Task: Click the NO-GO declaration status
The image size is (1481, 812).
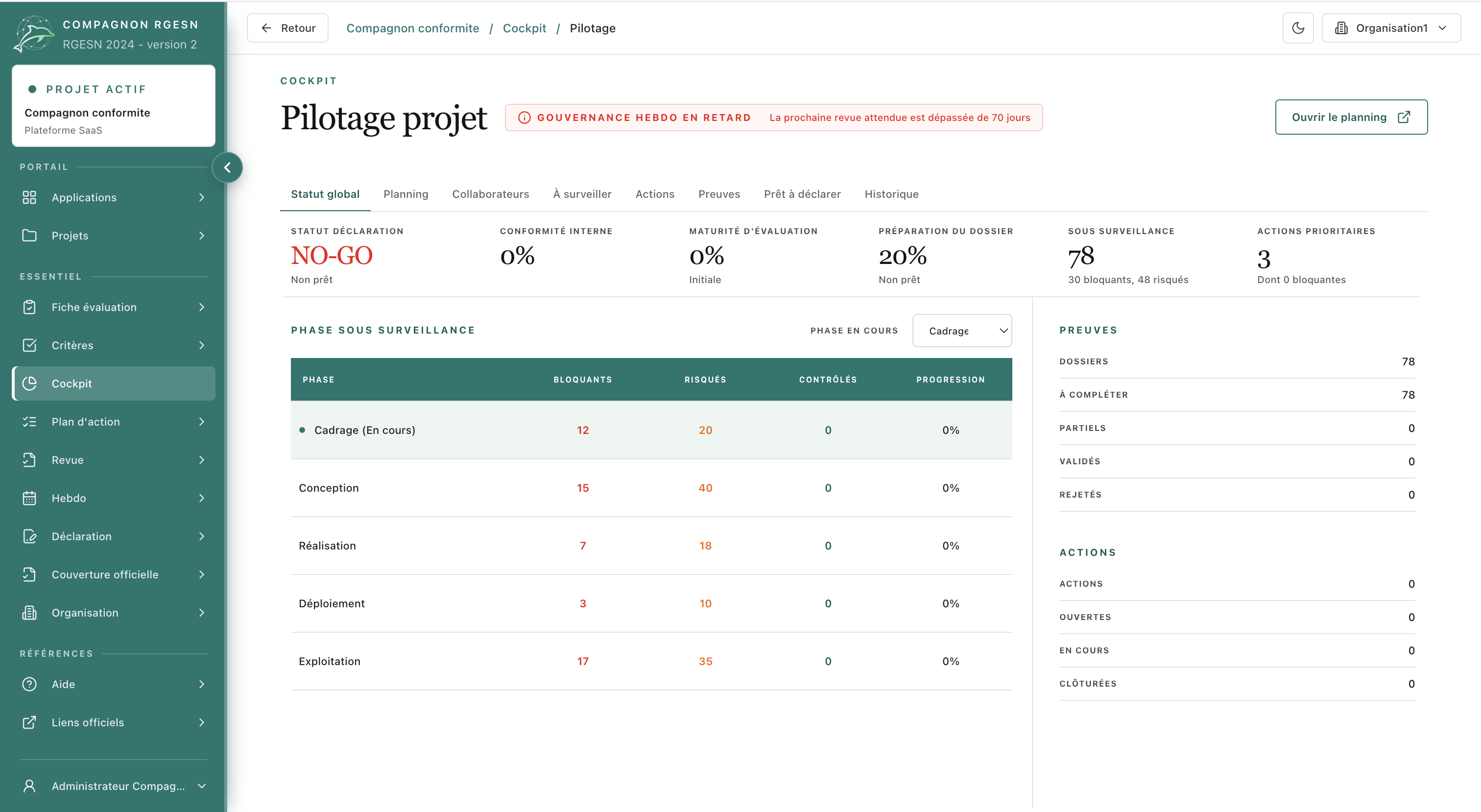Action: pos(332,256)
